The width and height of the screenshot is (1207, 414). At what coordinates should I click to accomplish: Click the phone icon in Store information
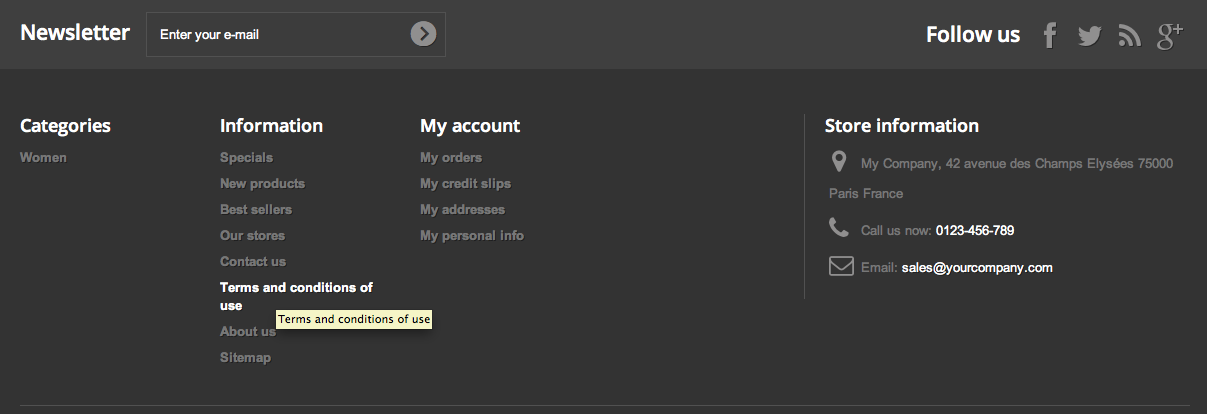[x=839, y=229]
